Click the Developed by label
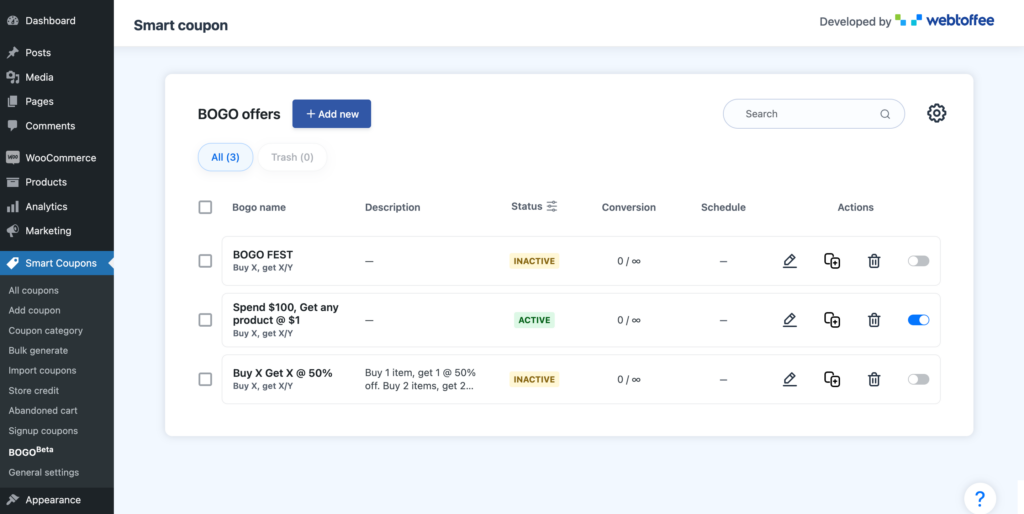Viewport: 1024px width, 514px height. 856,22
